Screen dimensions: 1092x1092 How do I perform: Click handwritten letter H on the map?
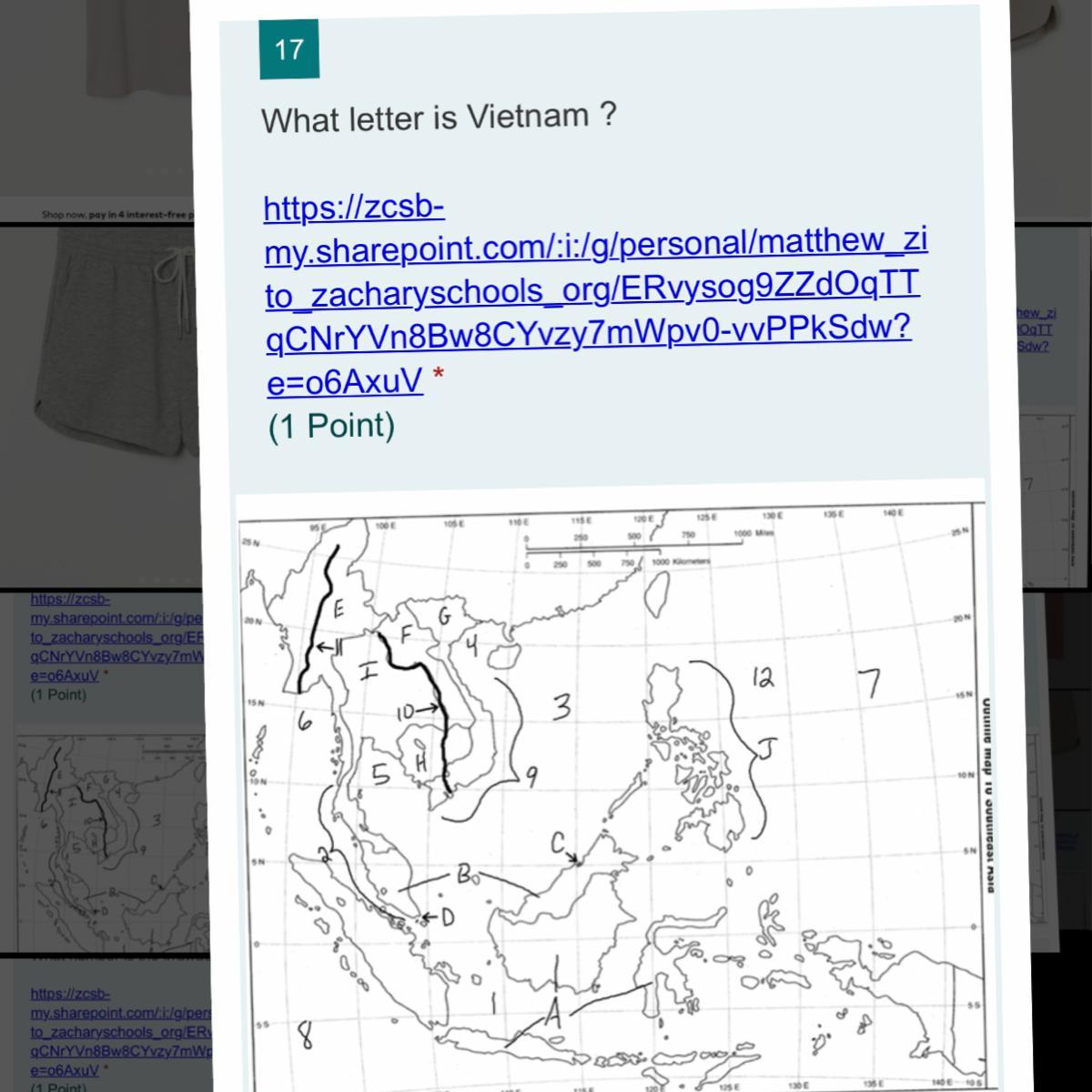coord(421,760)
